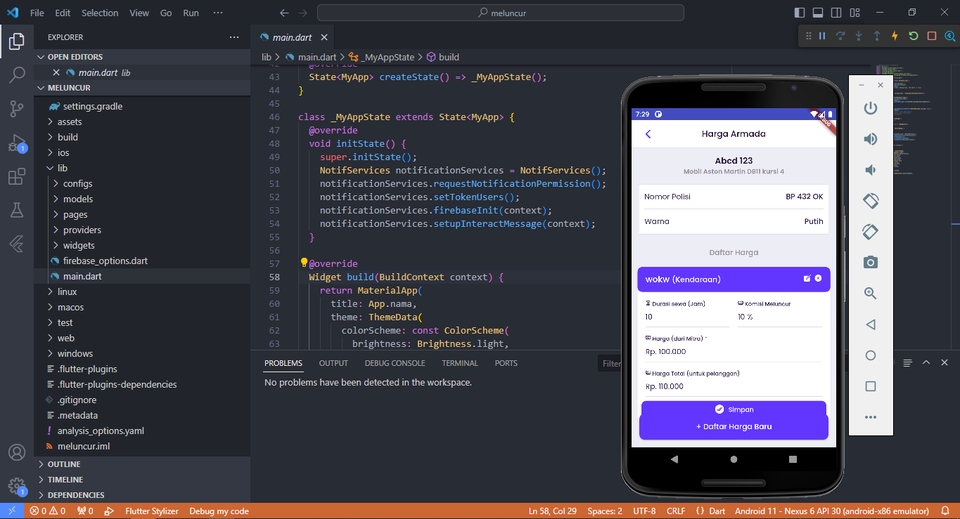The width and height of the screenshot is (960, 519).
Task: Click the notifications bell in status bar
Action: pyautogui.click(x=945, y=511)
